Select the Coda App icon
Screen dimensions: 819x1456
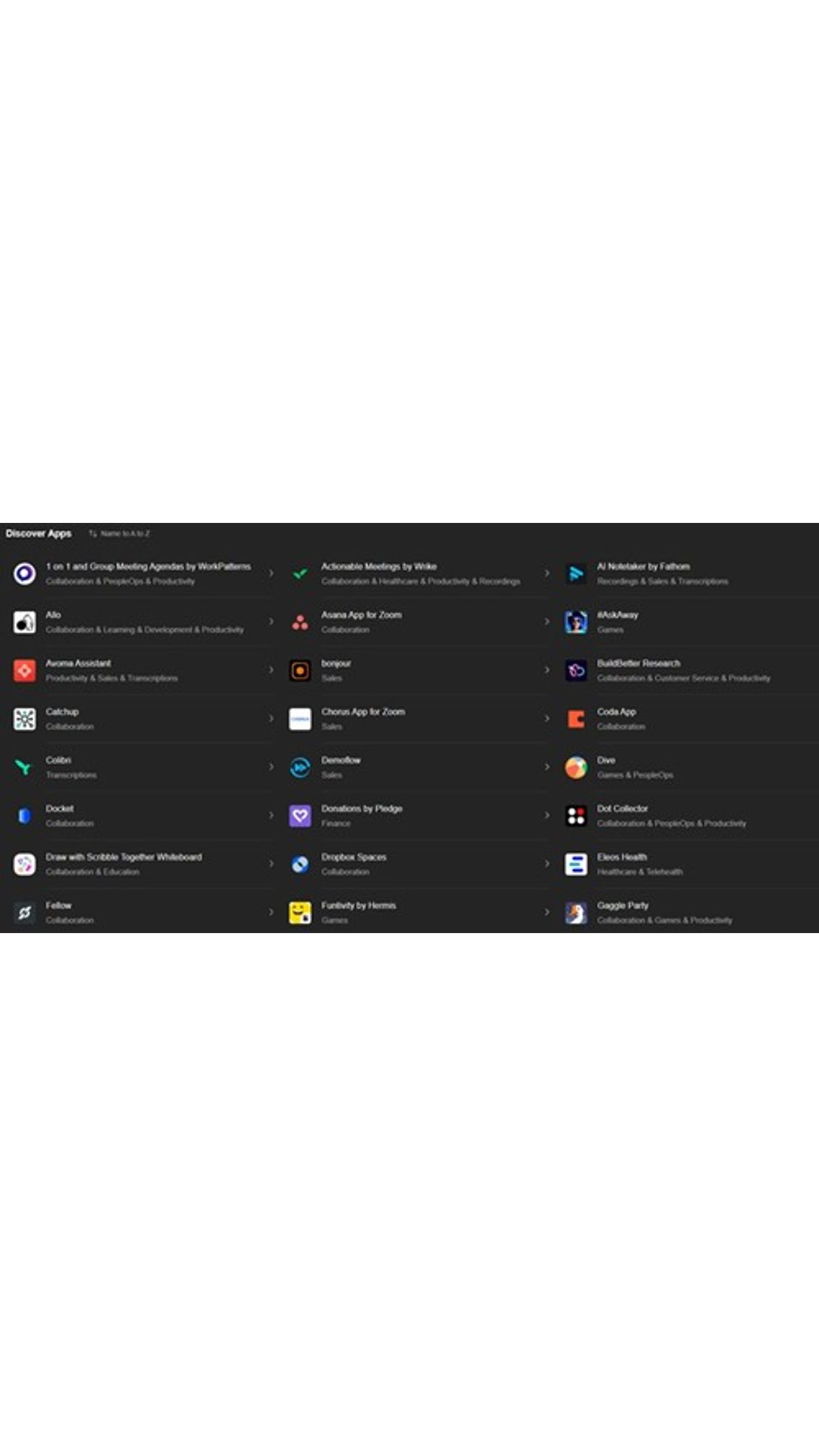575,718
